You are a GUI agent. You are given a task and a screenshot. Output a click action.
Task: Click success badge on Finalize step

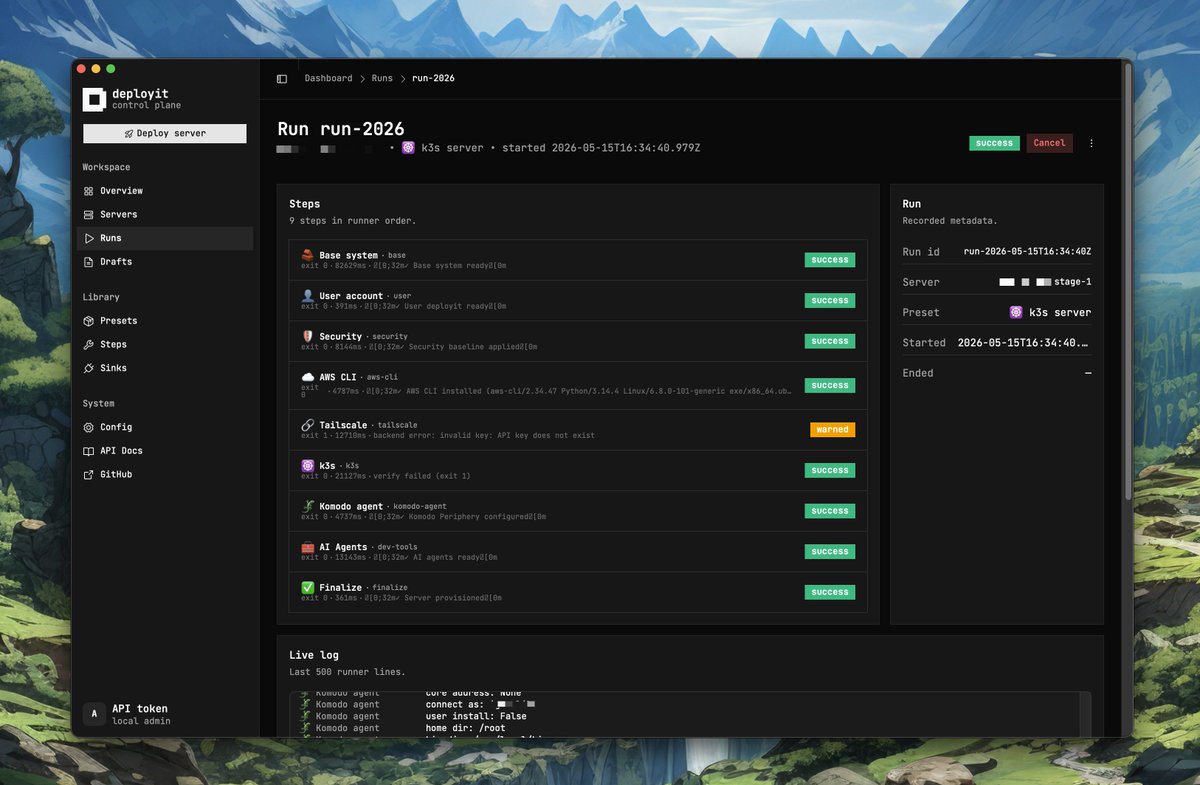coord(830,592)
